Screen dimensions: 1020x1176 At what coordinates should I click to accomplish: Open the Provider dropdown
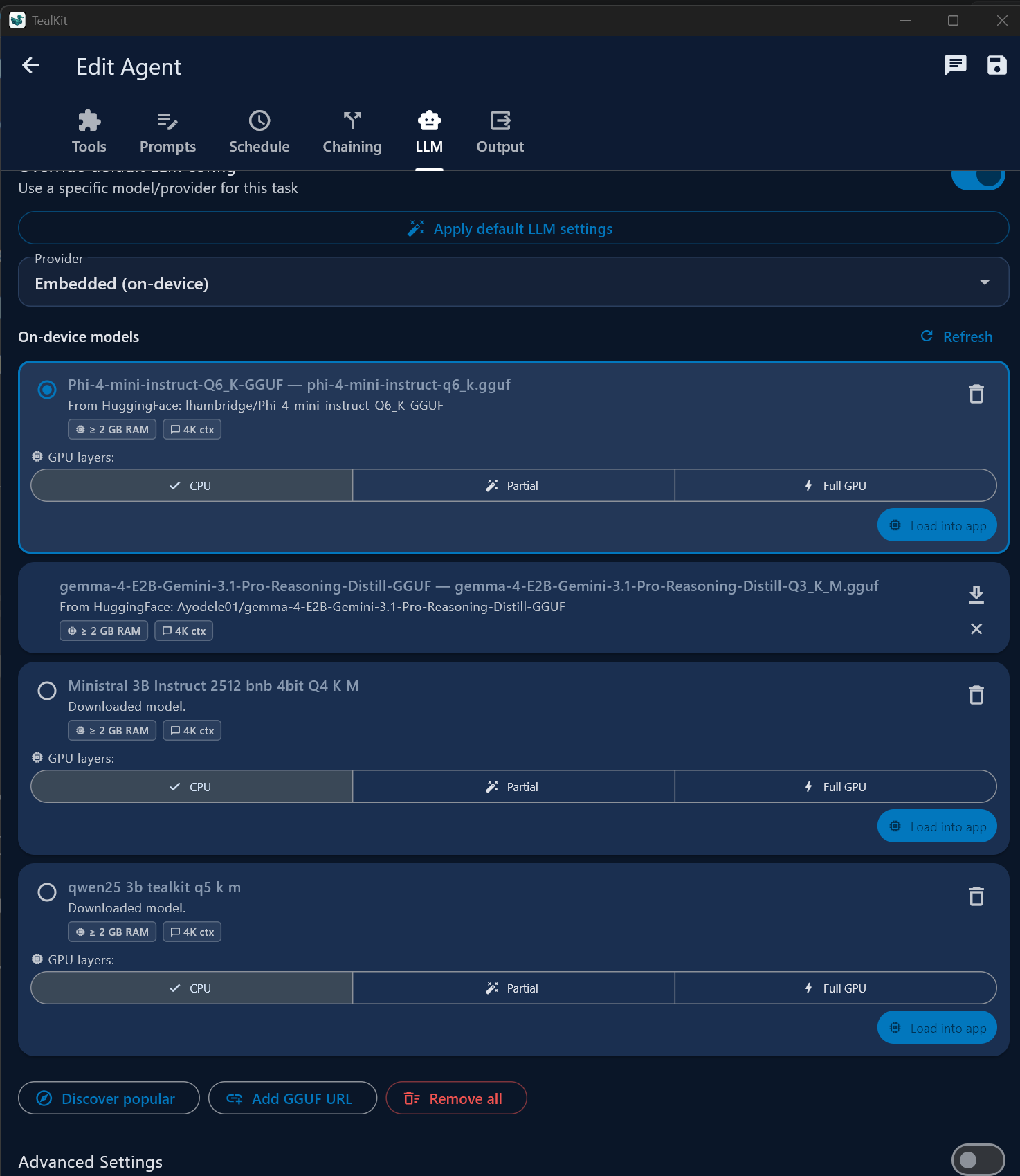tap(513, 282)
